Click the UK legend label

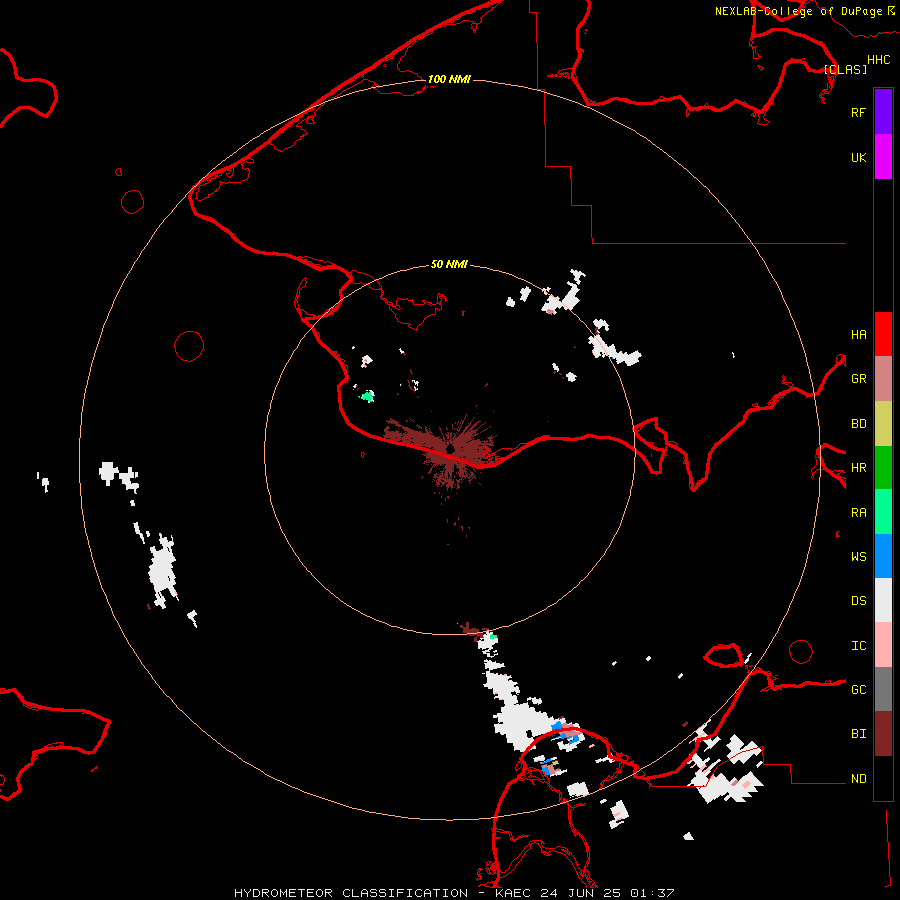[858, 157]
